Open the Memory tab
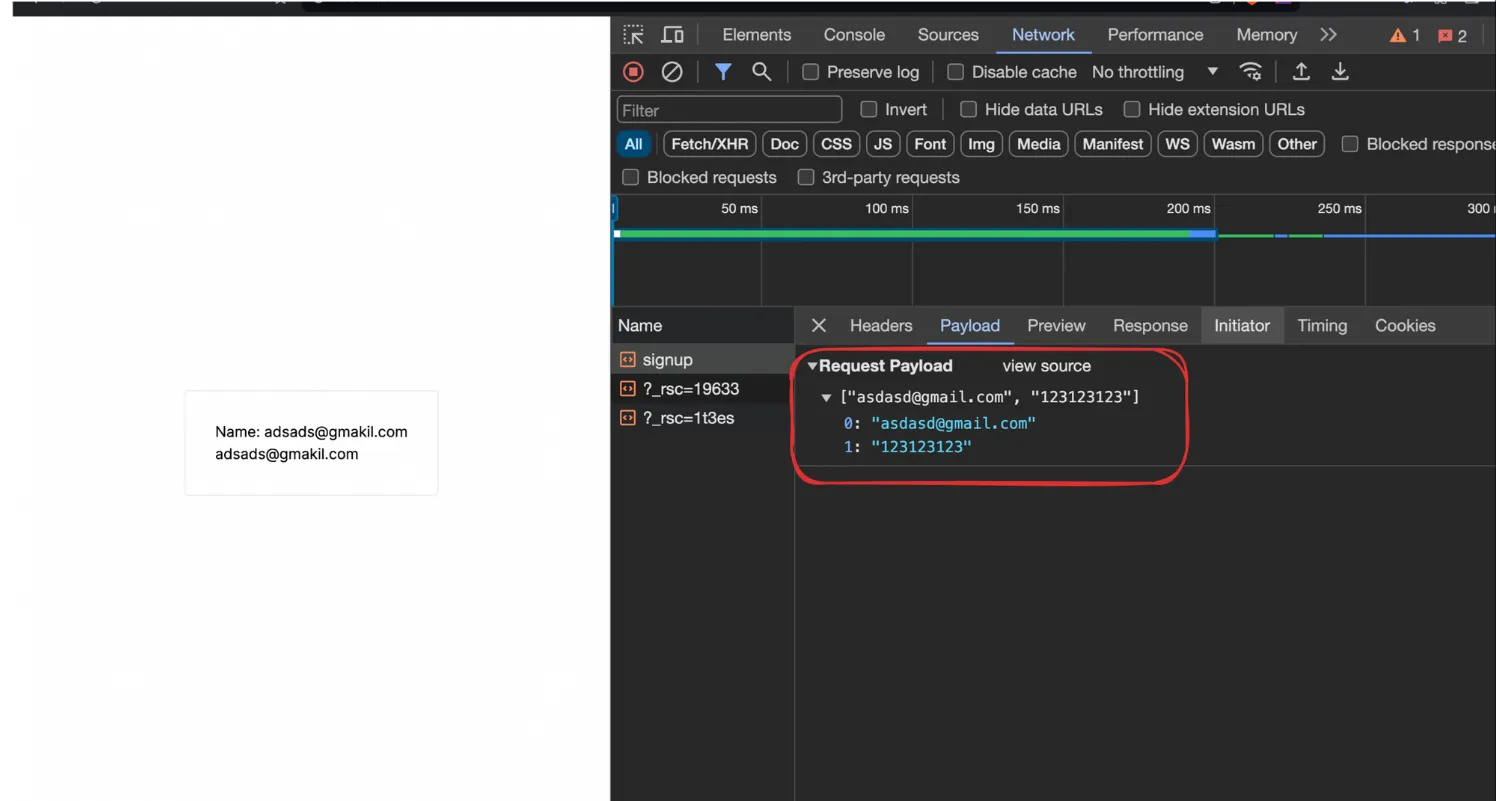The width and height of the screenshot is (1496, 801). (1266, 35)
